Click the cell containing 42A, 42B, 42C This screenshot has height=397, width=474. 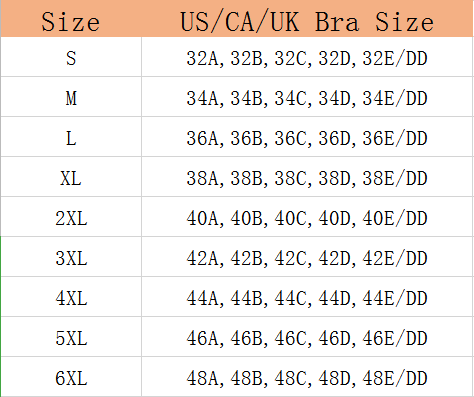307,257
